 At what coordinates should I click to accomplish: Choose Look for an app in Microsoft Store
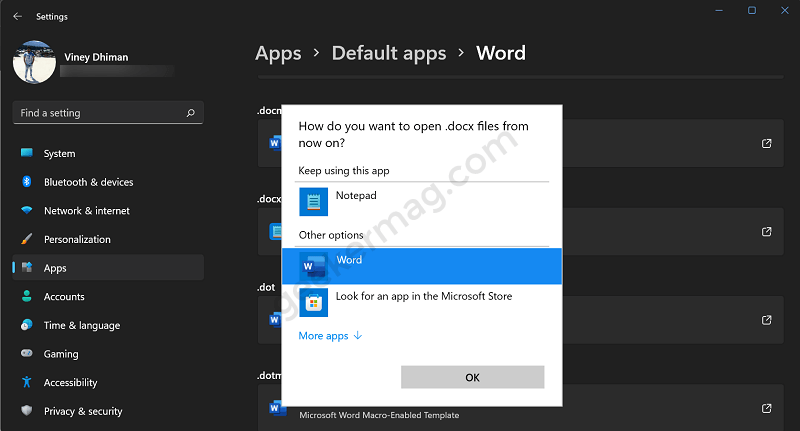422,302
